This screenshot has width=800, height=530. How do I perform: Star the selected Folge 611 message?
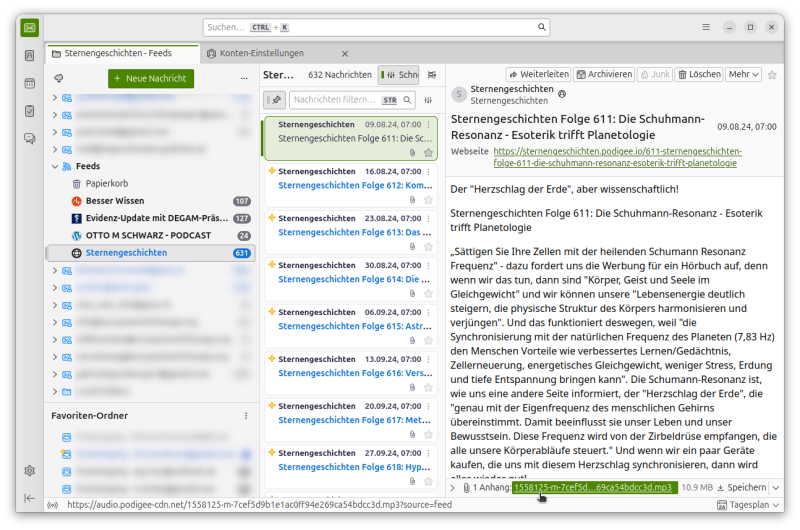coord(428,152)
